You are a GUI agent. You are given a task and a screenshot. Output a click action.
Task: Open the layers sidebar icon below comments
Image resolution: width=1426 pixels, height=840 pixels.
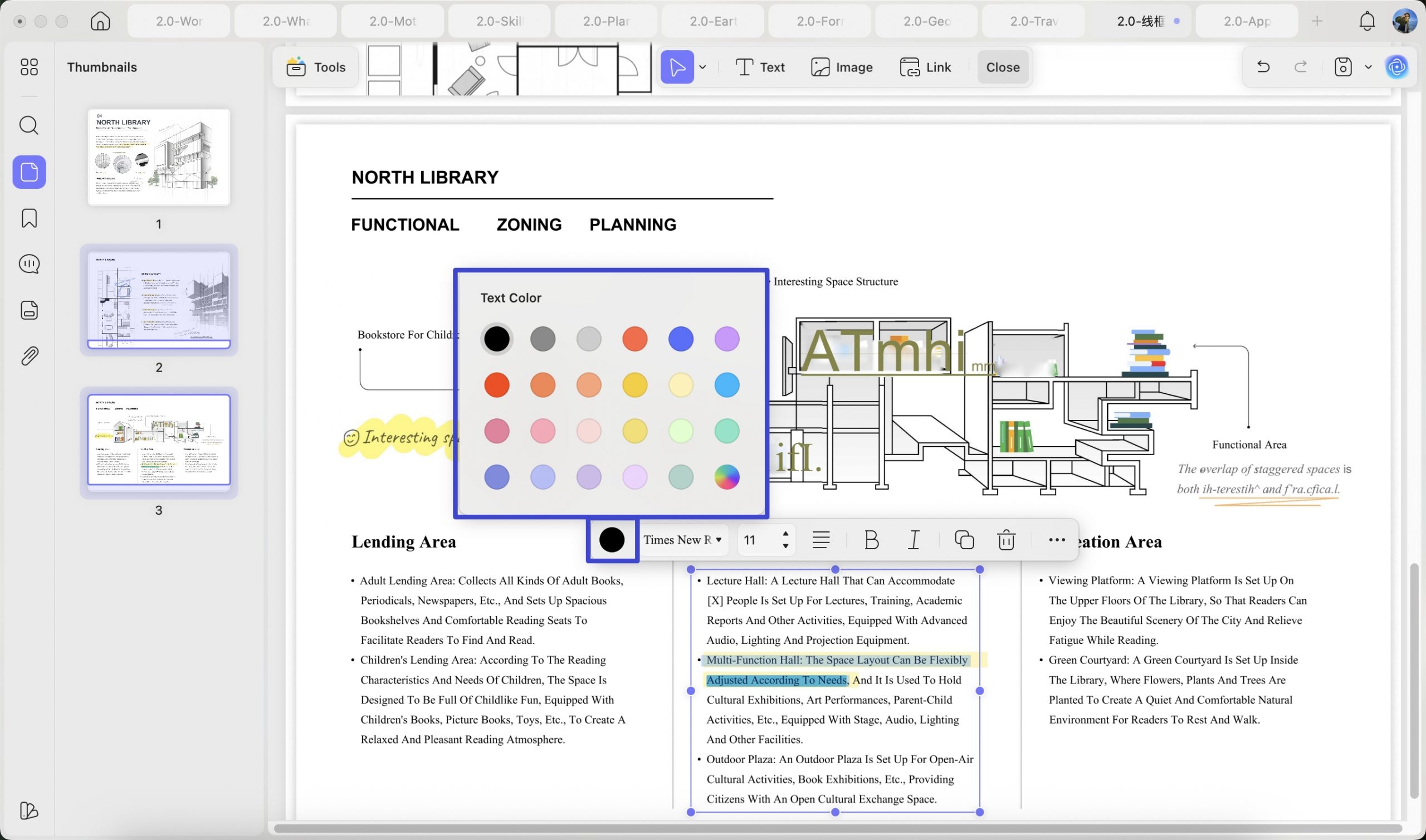click(29, 310)
